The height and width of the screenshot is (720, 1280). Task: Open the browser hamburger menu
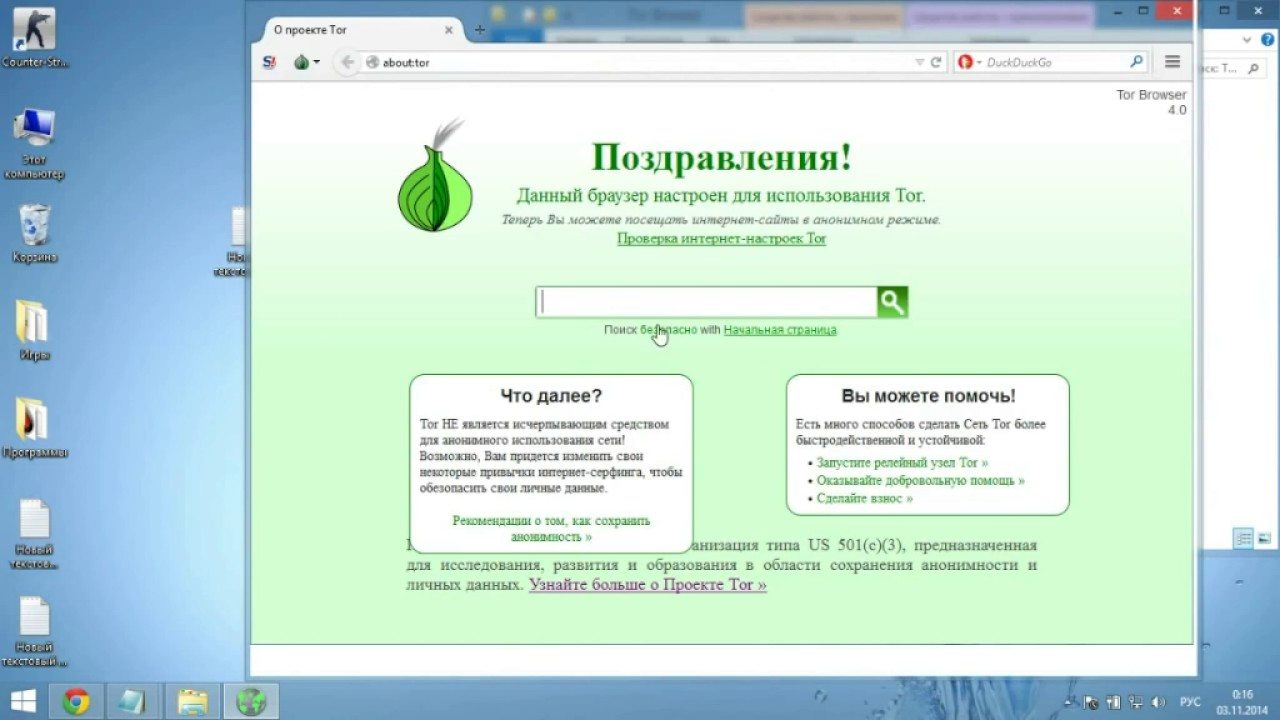pos(1173,62)
